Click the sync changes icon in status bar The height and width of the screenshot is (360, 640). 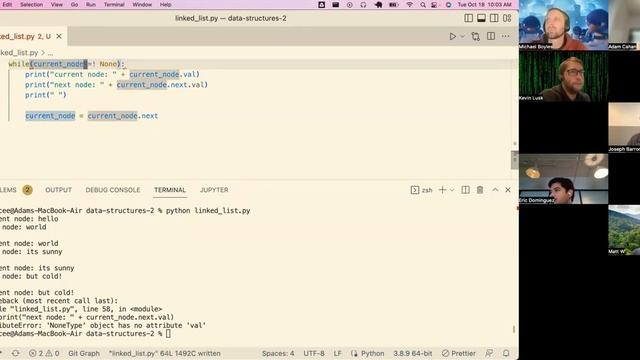click(16, 353)
